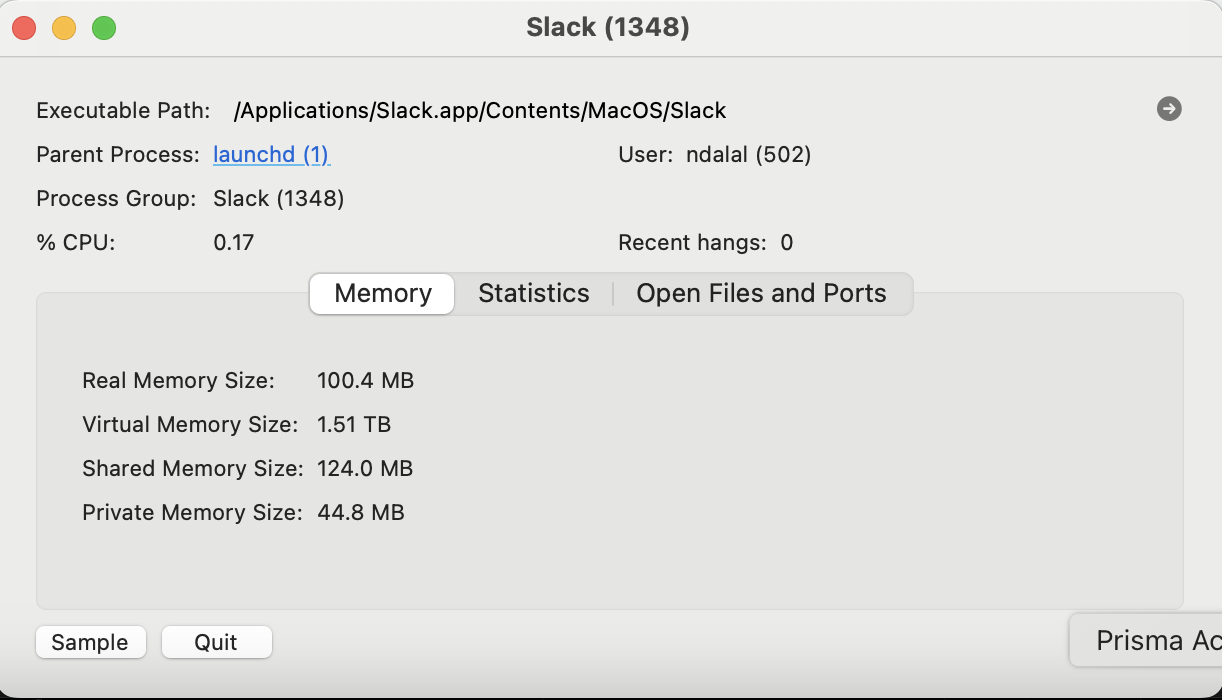Zoom window using the green button
Image resolution: width=1222 pixels, height=700 pixels.
[104, 28]
